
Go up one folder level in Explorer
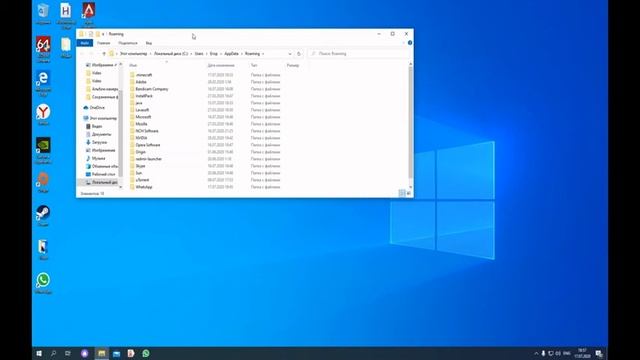pos(104,54)
